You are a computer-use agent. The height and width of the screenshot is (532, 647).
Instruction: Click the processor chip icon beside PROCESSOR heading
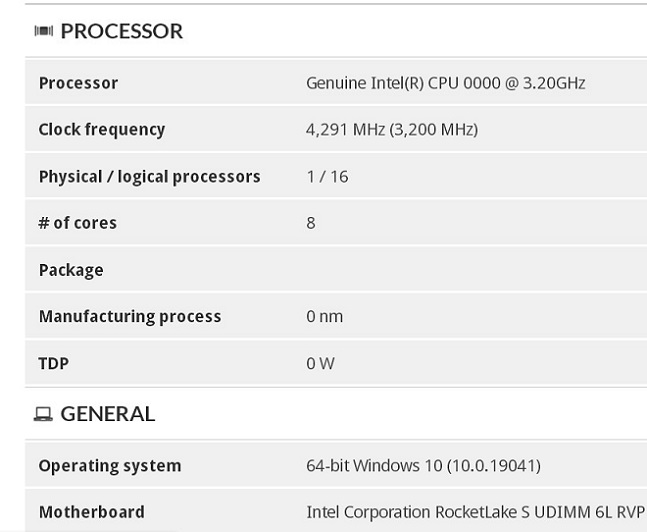[x=43, y=31]
